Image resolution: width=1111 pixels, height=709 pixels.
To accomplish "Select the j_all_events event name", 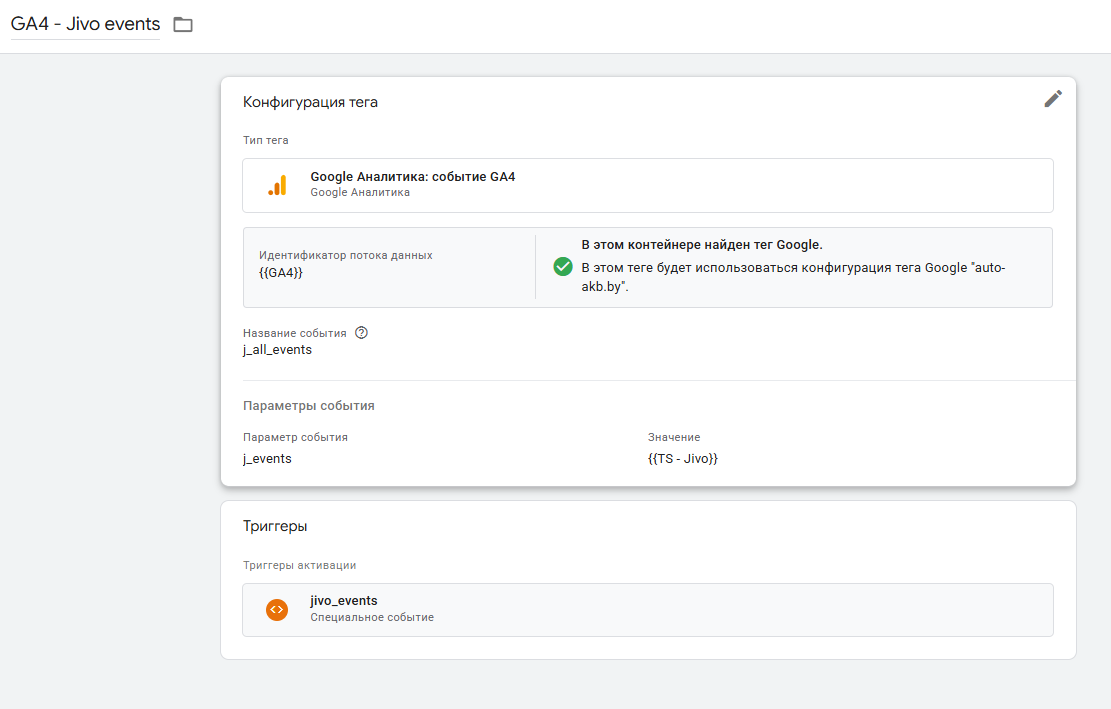I will click(277, 350).
